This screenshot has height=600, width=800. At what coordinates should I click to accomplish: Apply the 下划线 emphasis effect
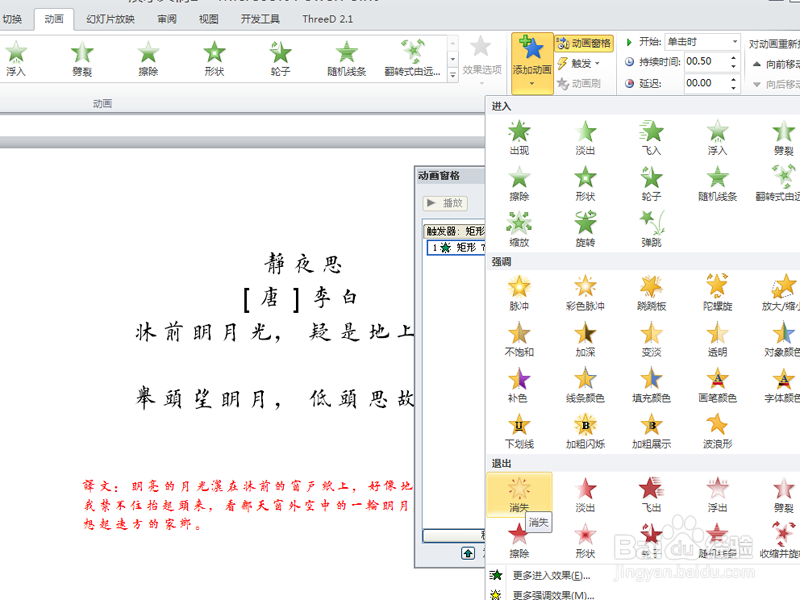519,431
